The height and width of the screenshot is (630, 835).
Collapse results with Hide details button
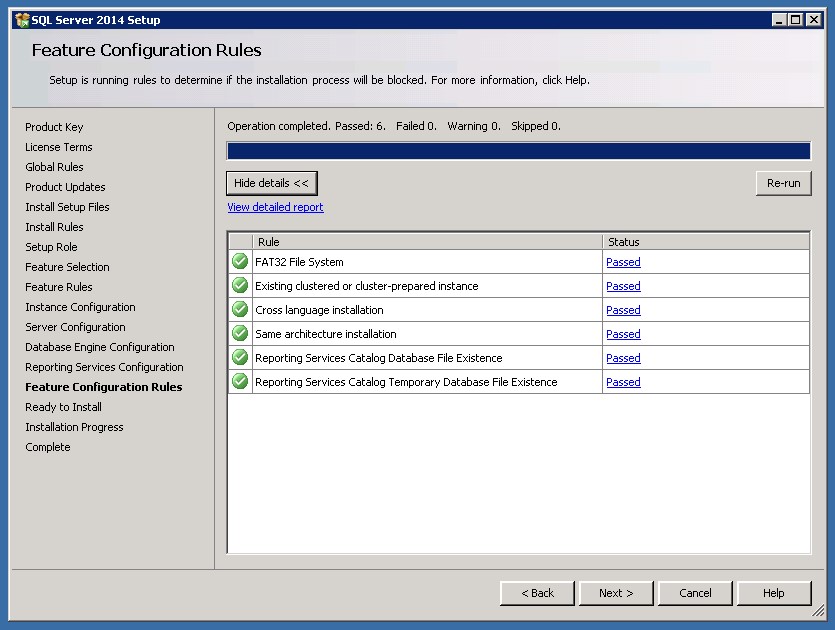click(272, 183)
